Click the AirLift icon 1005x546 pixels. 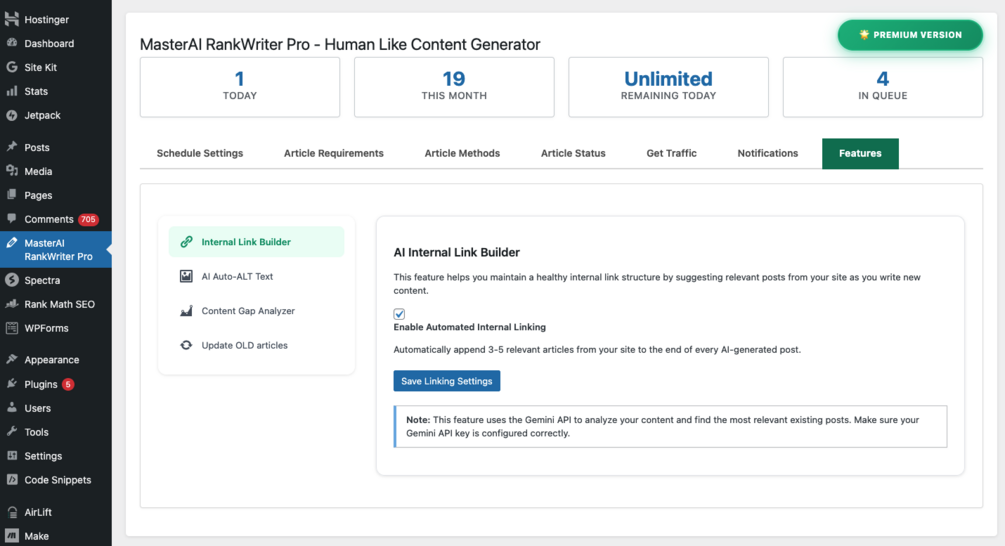(12, 512)
